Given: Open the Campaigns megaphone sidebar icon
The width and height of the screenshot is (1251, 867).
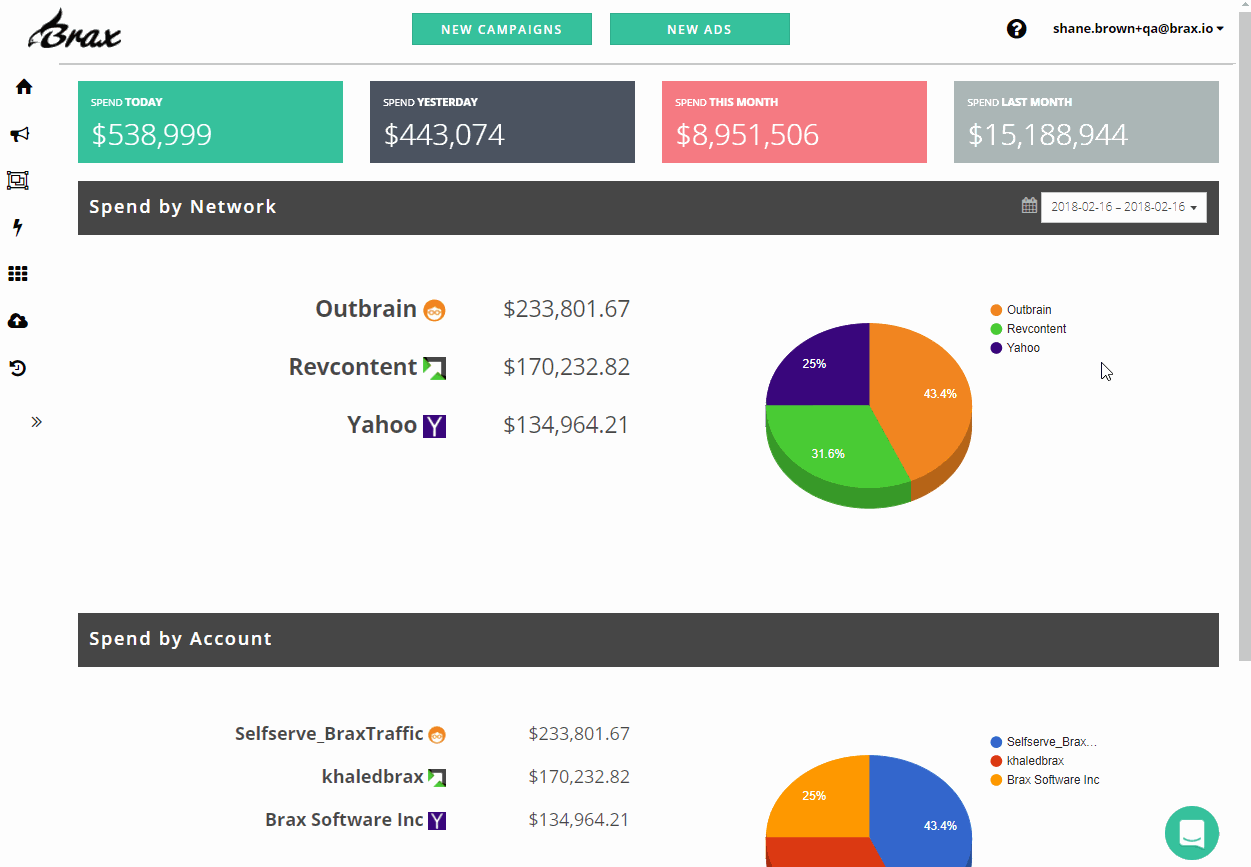Looking at the screenshot, I should click(x=19, y=134).
